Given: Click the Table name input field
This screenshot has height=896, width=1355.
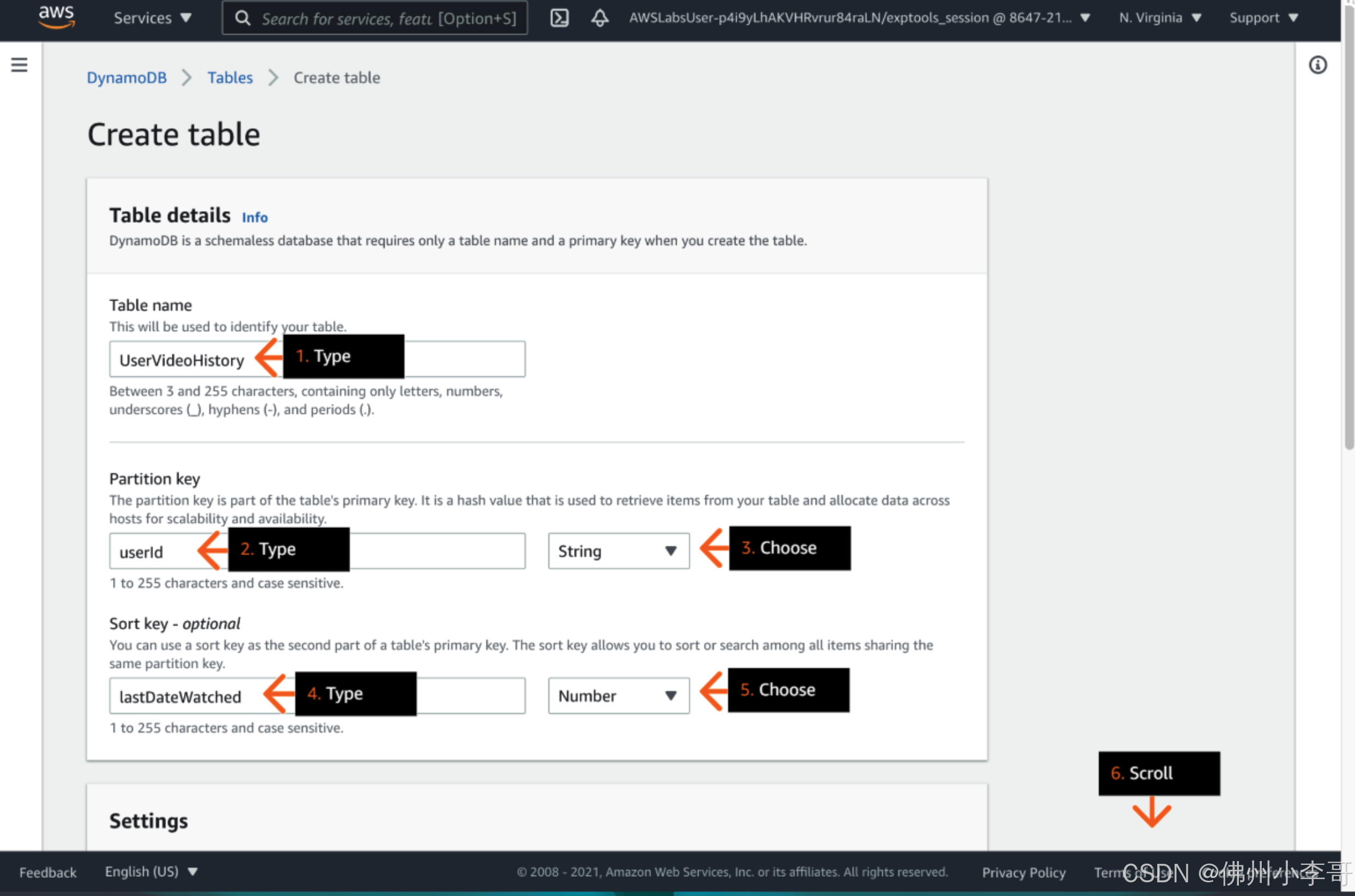Looking at the screenshot, I should (317, 359).
